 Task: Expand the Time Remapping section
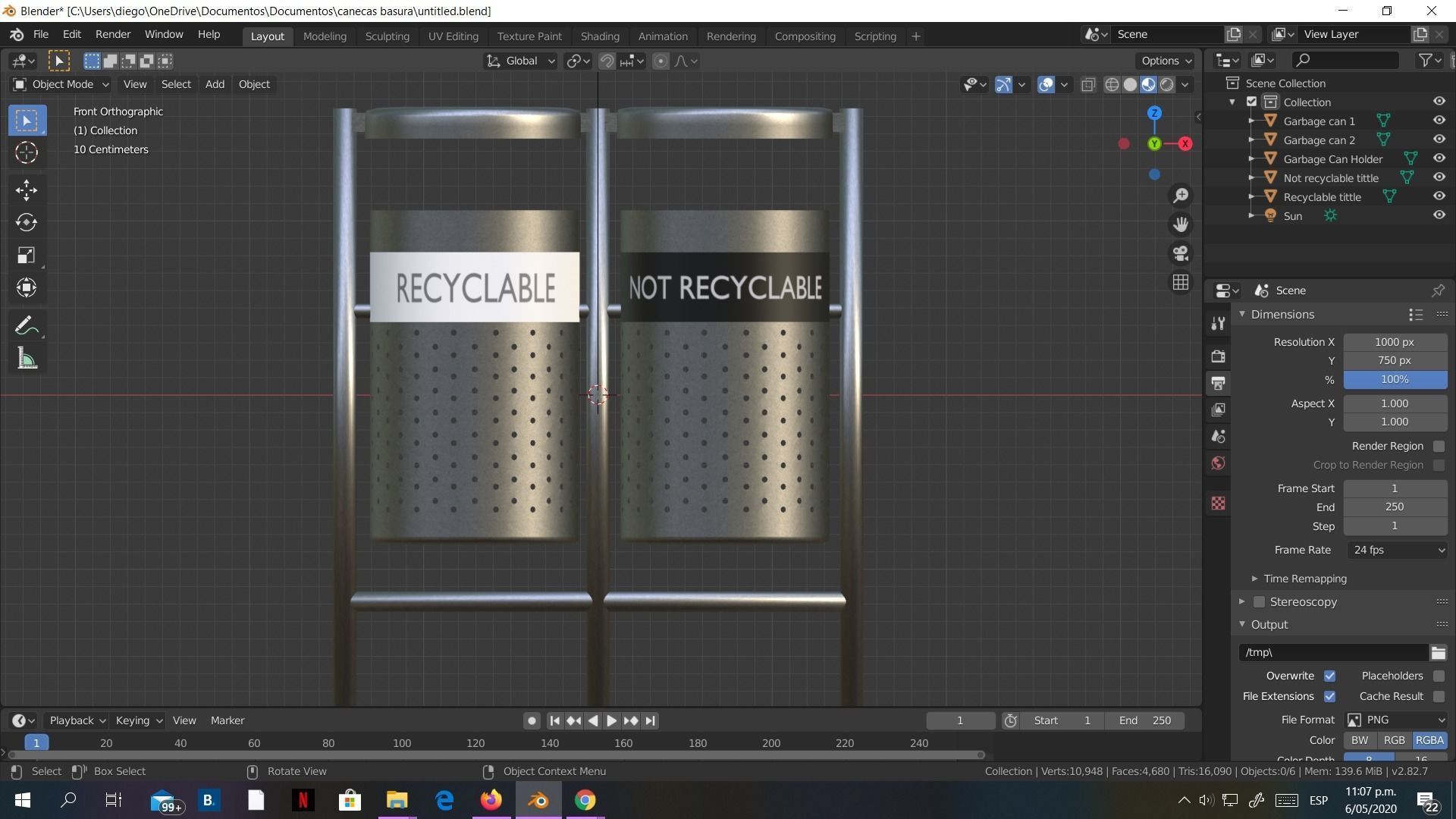click(1304, 579)
